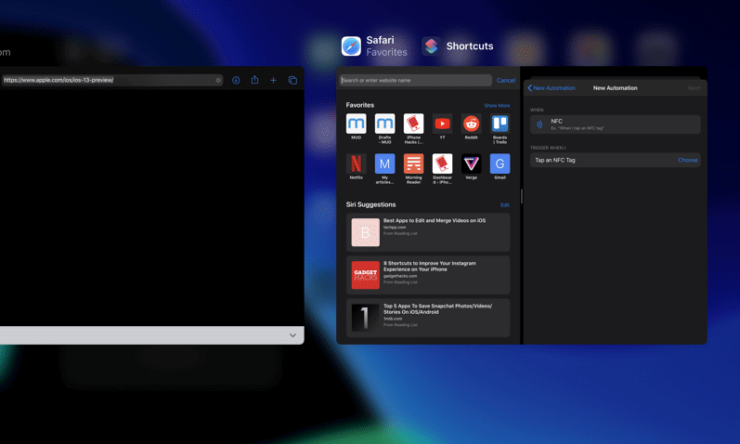This screenshot has width=740, height=444.
Task: Click the Share icon in the left Safari window
Action: click(x=255, y=80)
